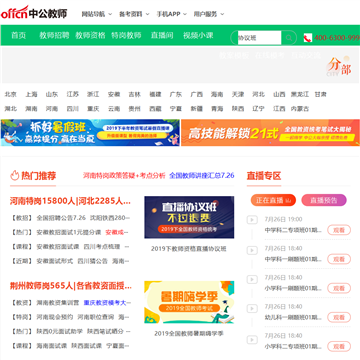The width and height of the screenshot is (360, 360).
Task: Select the 四川 branch link
Action: tap(72, 108)
